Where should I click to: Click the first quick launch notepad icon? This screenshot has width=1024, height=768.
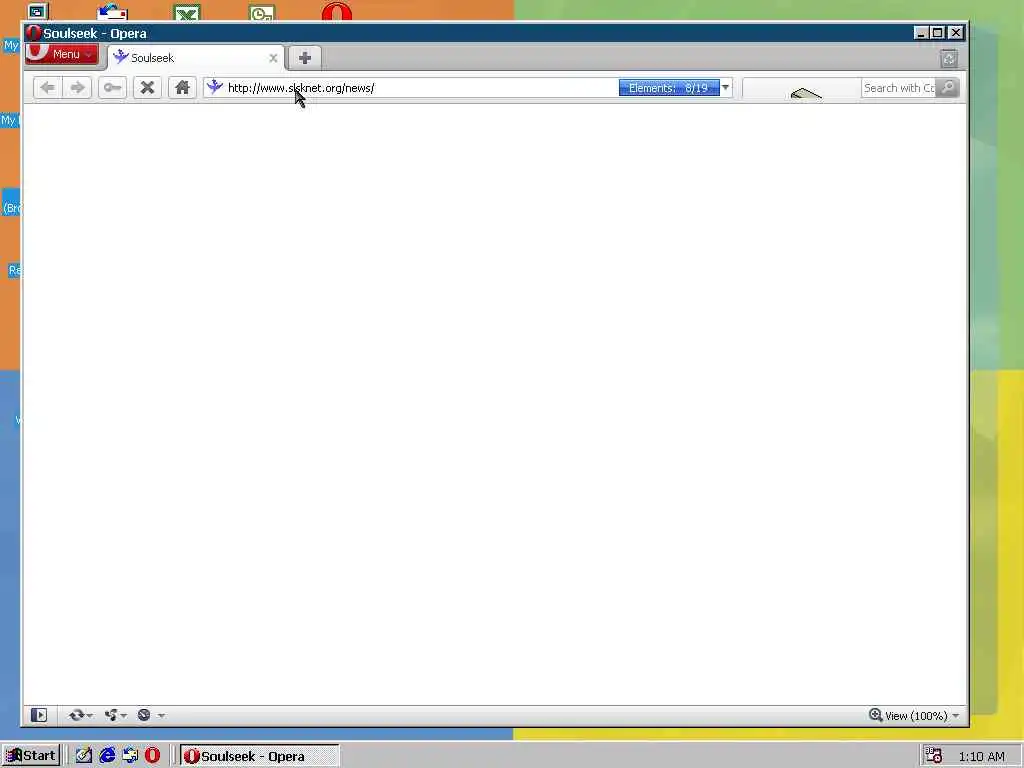(x=84, y=756)
